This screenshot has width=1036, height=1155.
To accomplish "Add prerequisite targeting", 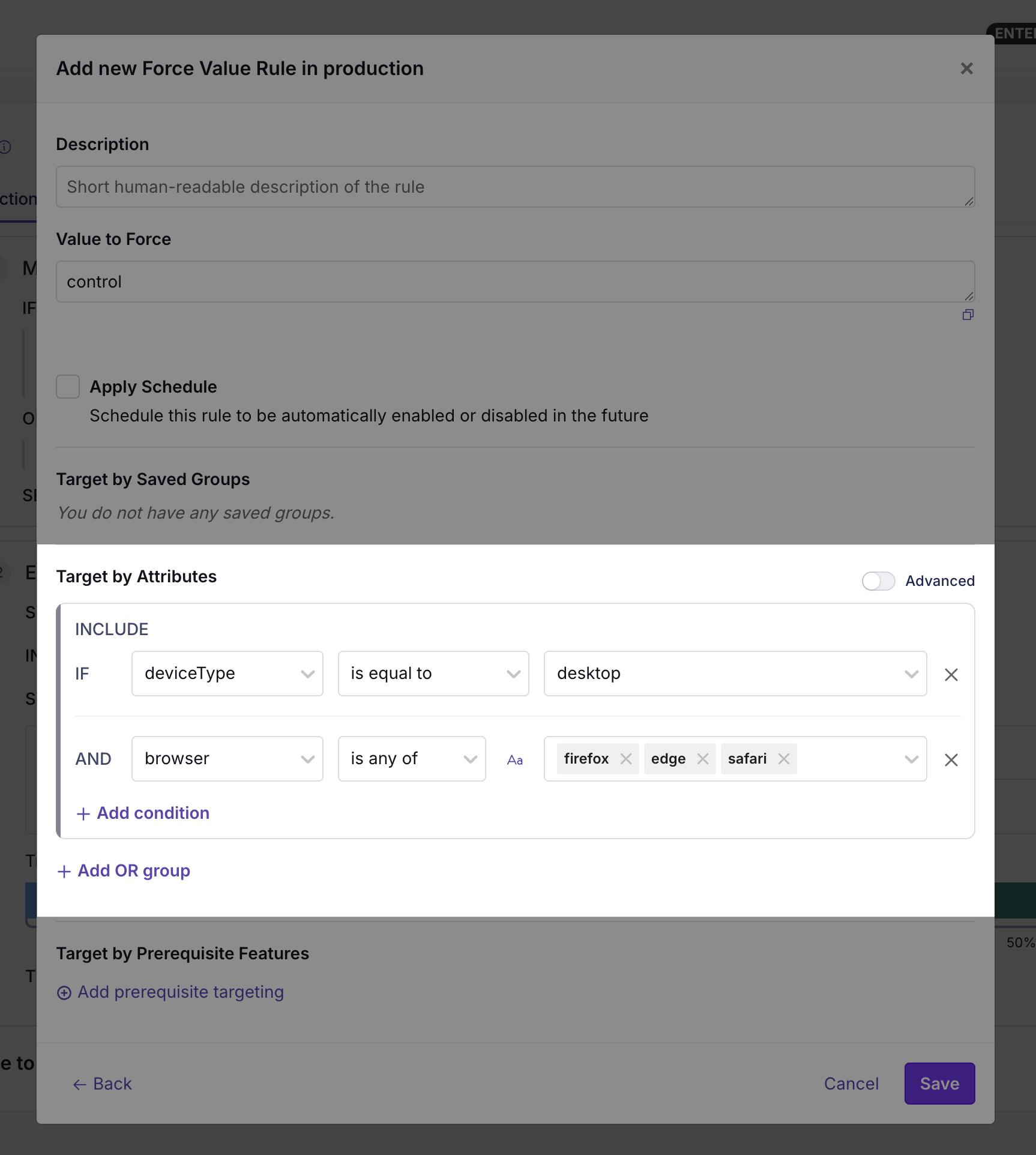I will [170, 992].
